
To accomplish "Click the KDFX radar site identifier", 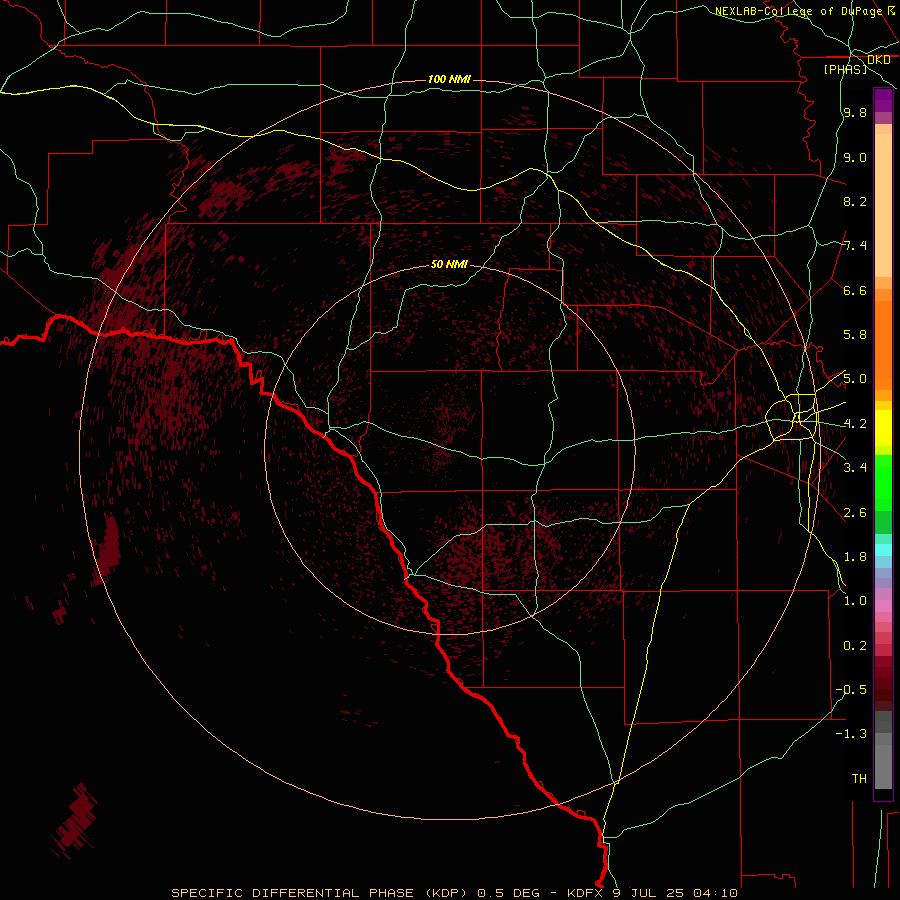I will click(585, 893).
